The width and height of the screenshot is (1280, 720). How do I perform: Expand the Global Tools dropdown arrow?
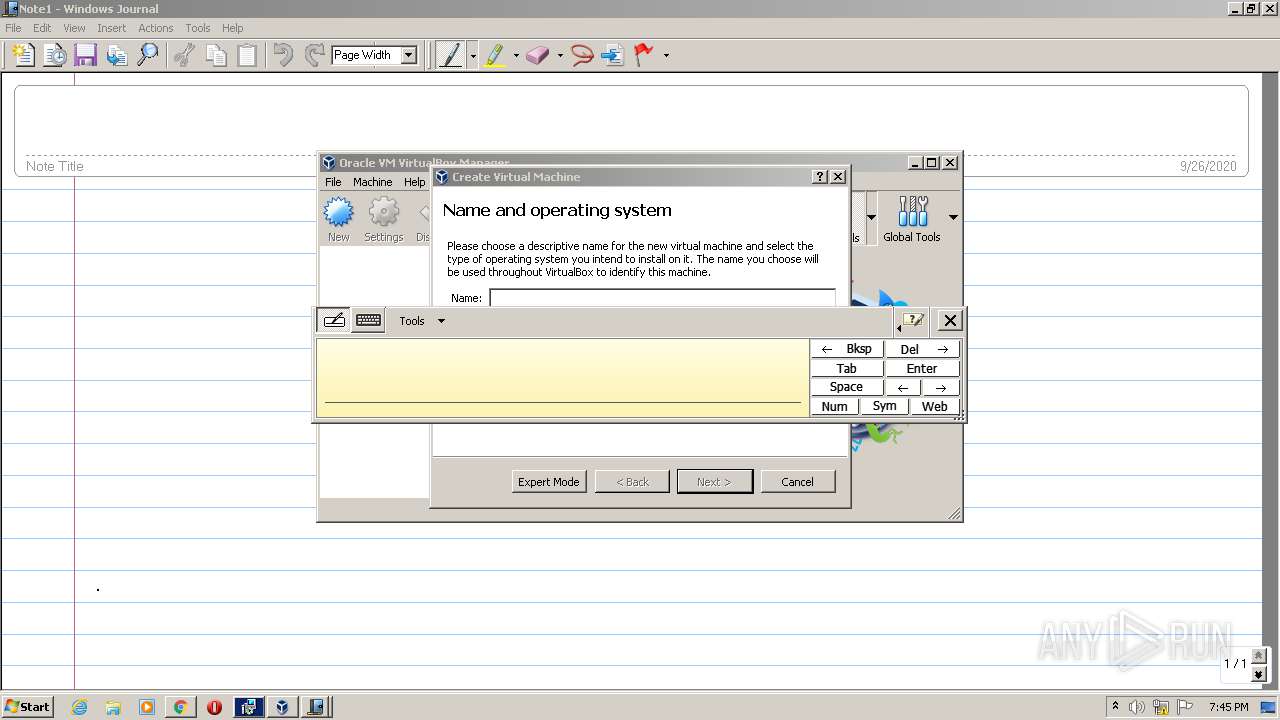pos(953,217)
